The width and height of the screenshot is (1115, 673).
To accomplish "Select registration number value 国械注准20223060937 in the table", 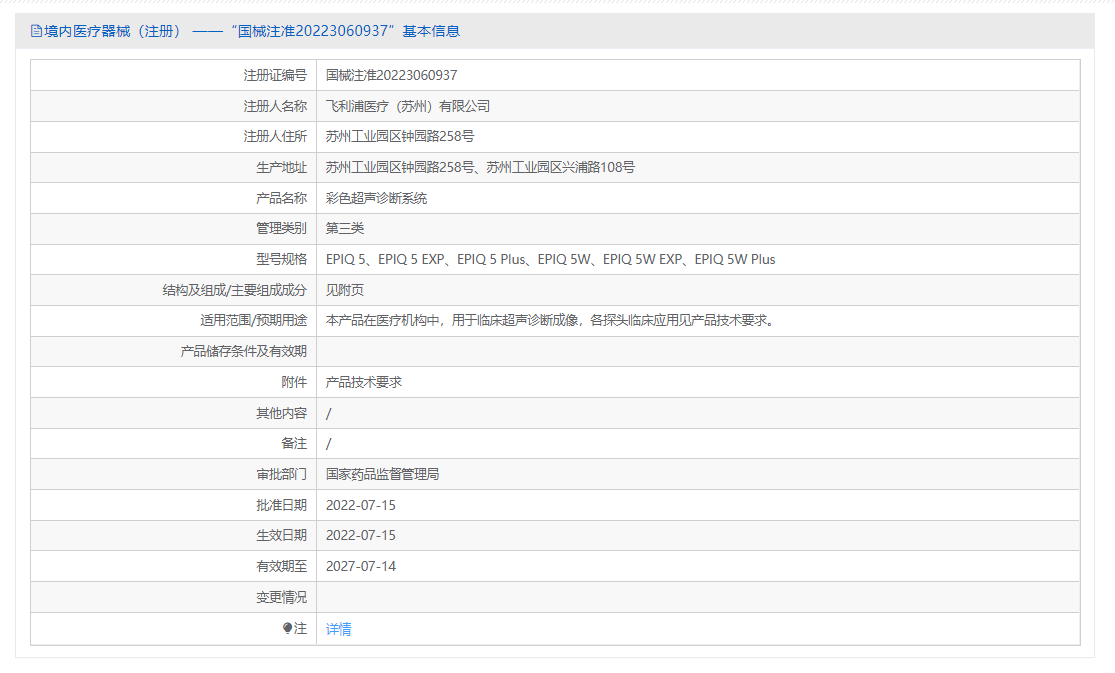I will coord(392,75).
